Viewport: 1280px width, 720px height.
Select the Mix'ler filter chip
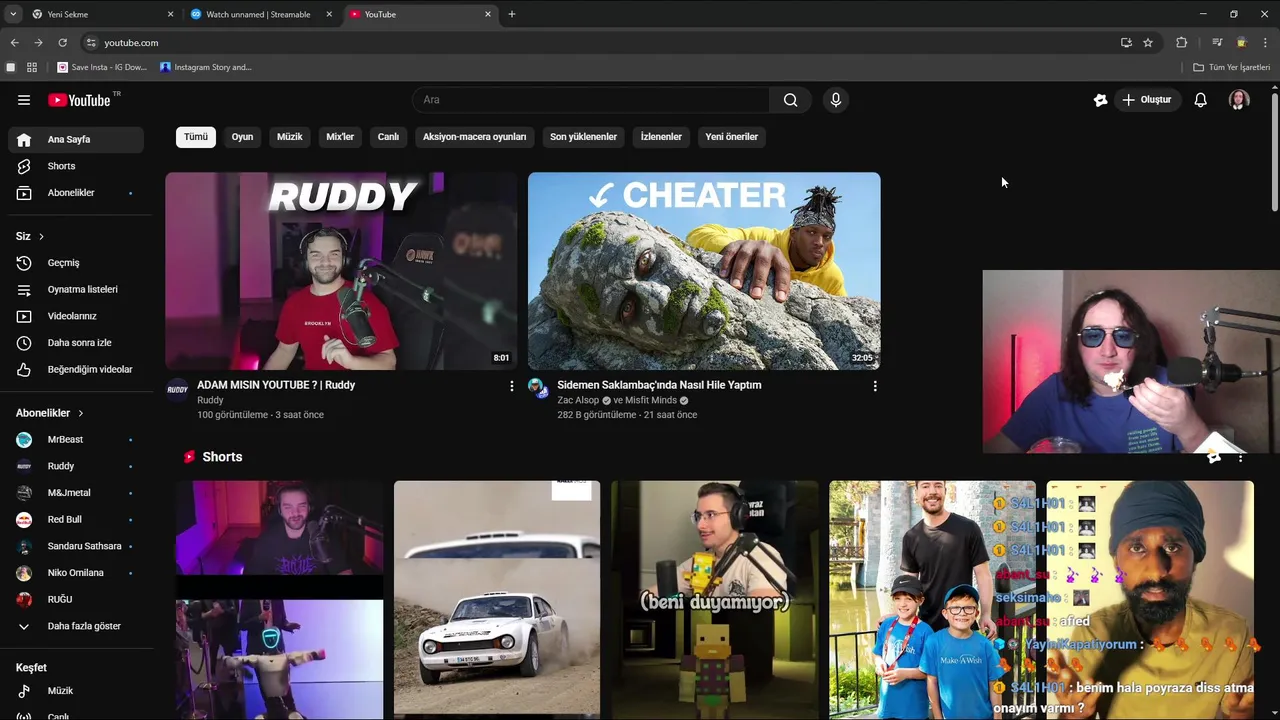(x=340, y=137)
